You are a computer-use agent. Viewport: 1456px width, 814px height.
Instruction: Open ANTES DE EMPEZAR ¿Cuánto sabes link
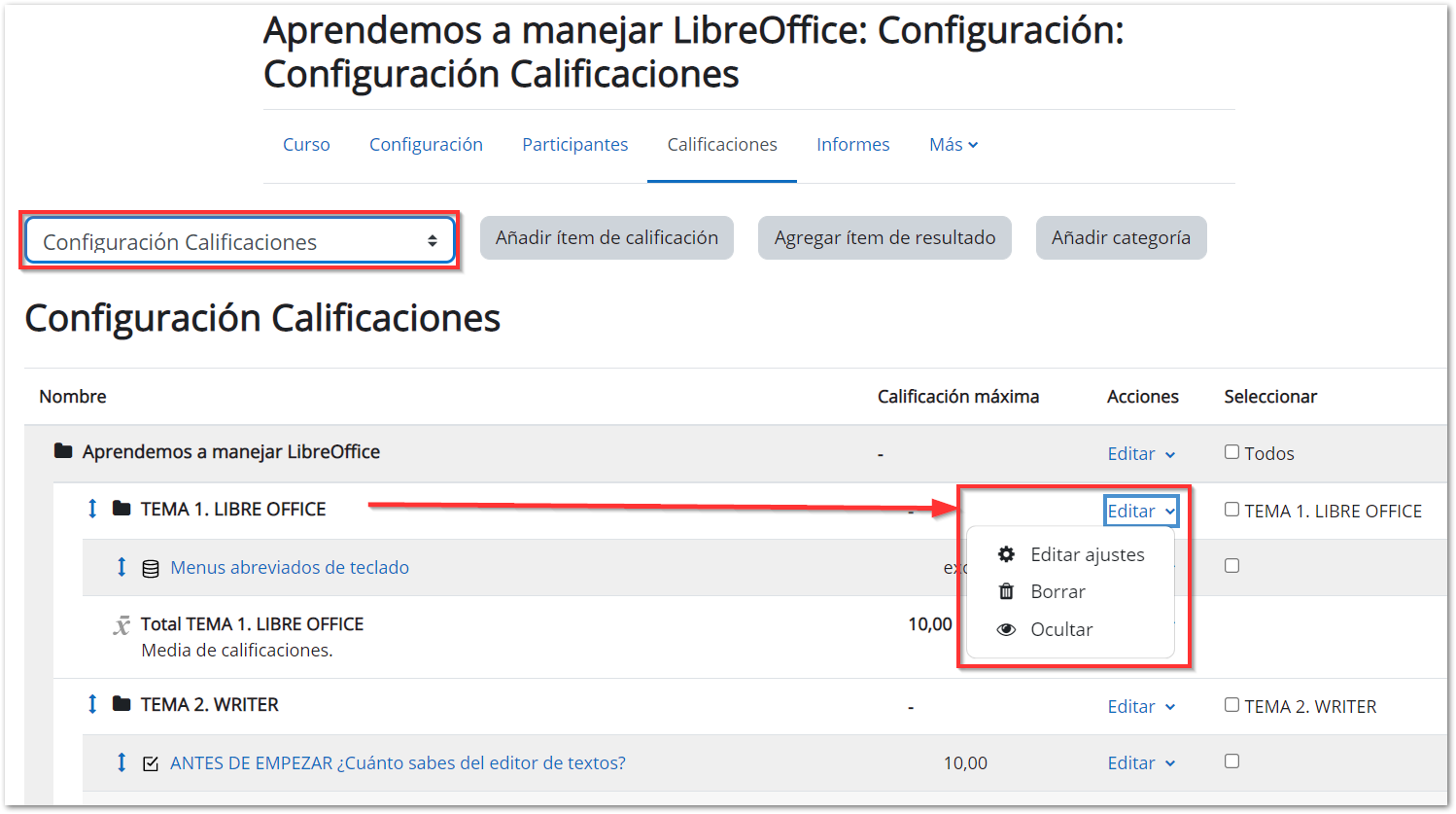point(398,762)
